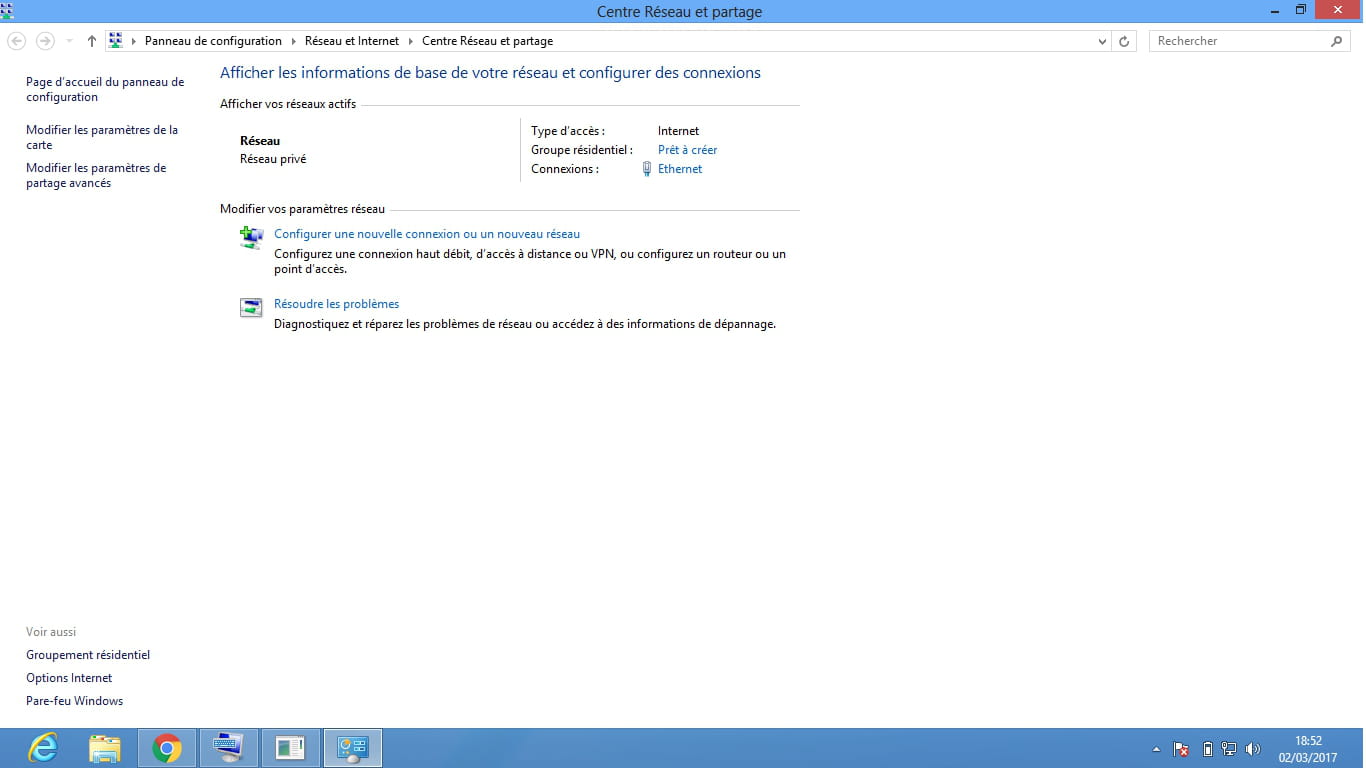Expand the address bar history dropdown
This screenshot has width=1366, height=768.
pos(1102,41)
